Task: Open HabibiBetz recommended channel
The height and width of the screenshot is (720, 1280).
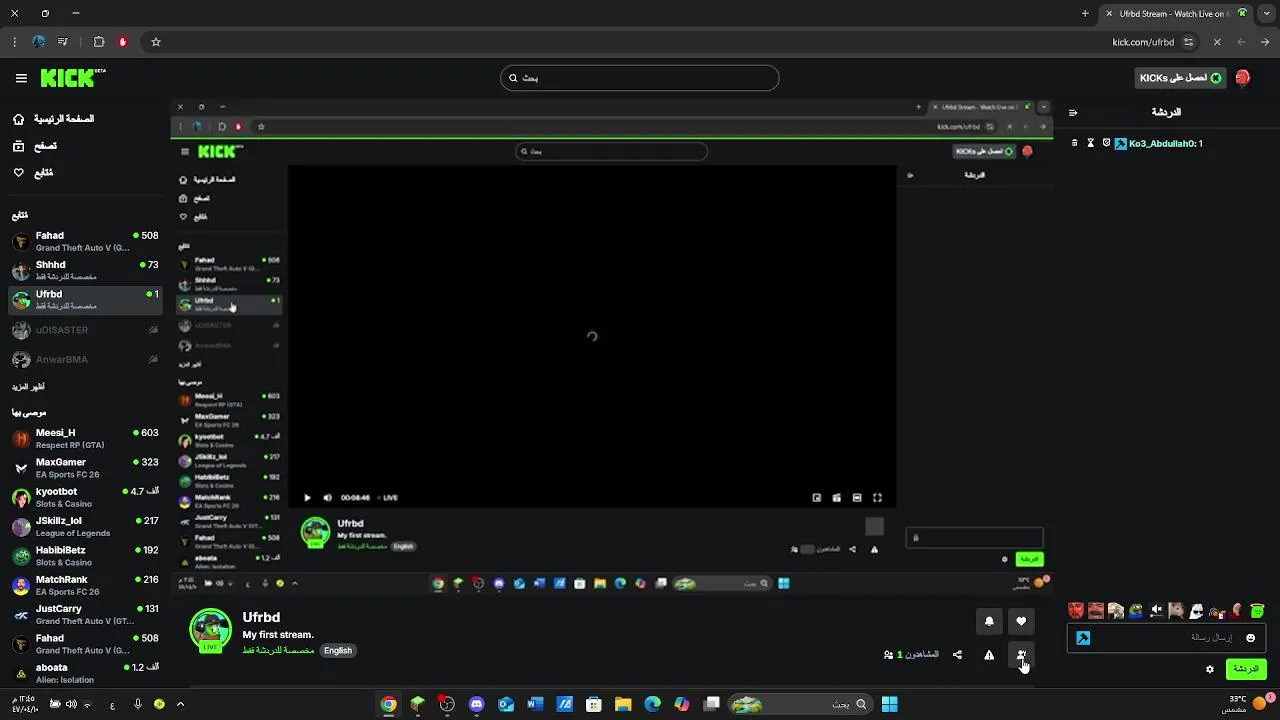Action: tap(85, 556)
